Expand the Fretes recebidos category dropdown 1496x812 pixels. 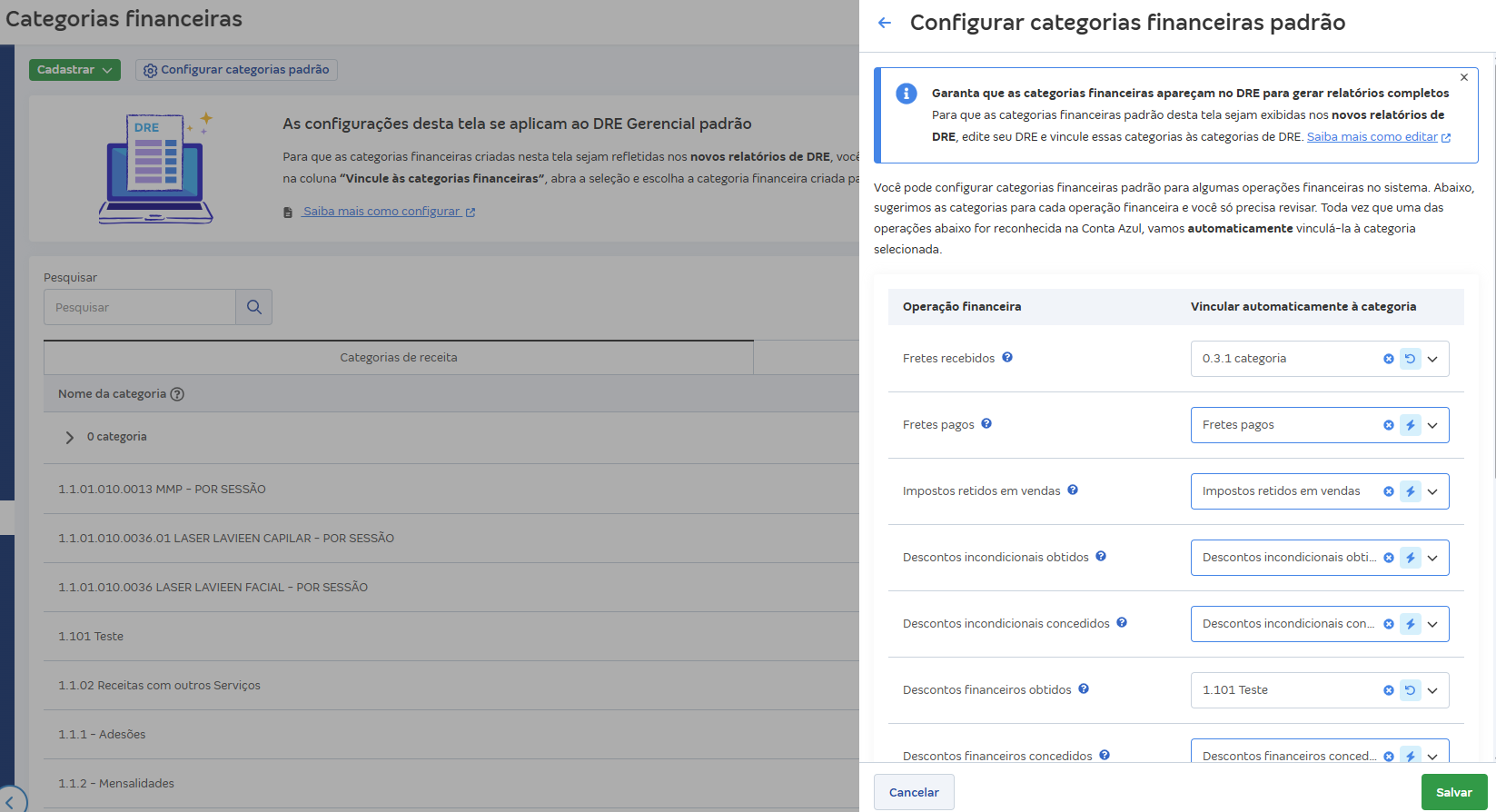1432,359
